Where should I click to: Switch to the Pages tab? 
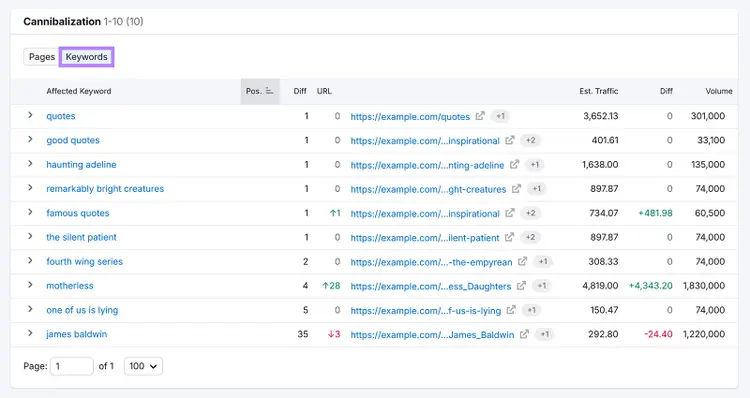click(42, 57)
